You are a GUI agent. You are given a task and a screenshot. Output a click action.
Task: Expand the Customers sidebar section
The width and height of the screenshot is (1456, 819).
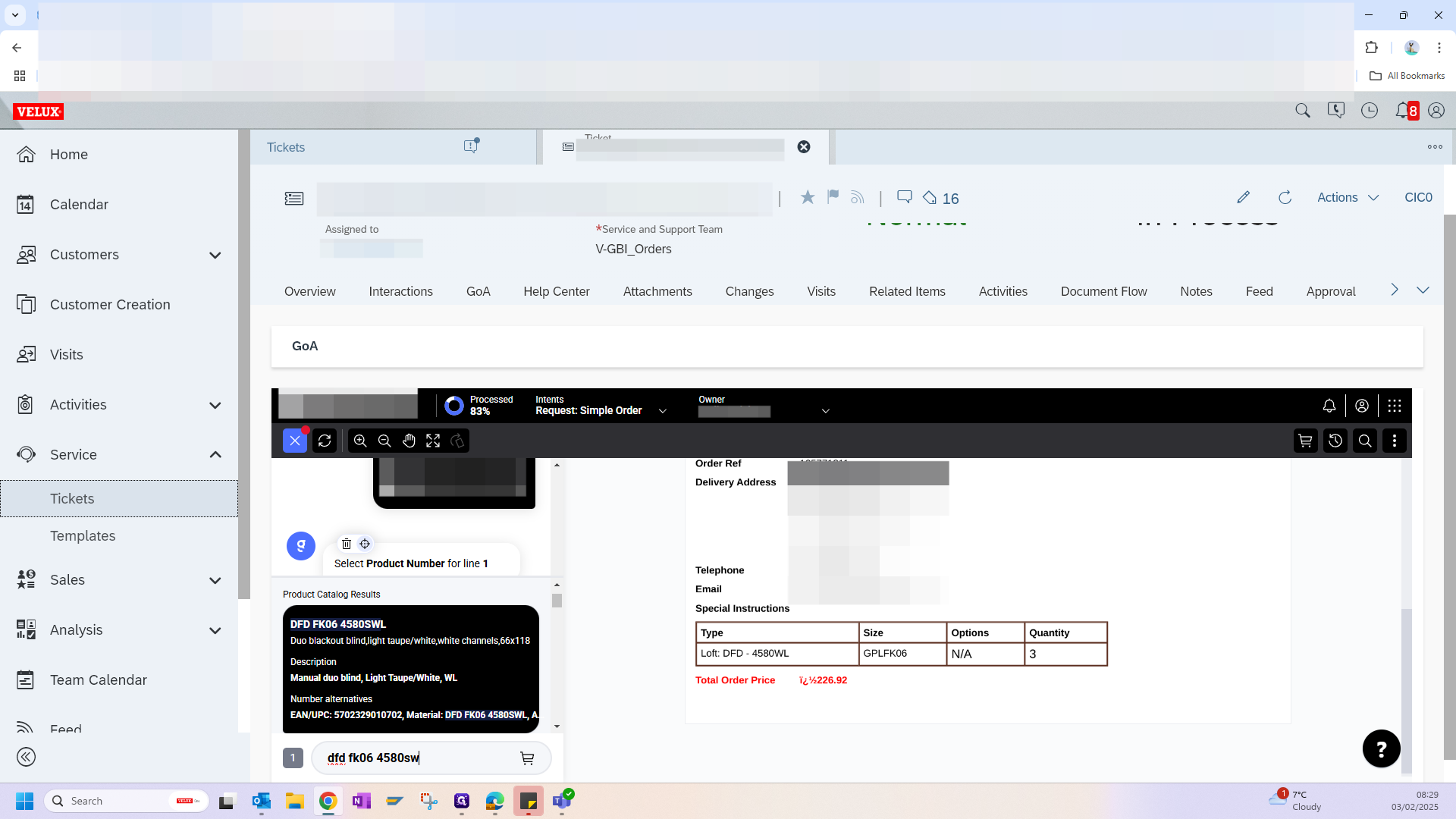coord(215,255)
